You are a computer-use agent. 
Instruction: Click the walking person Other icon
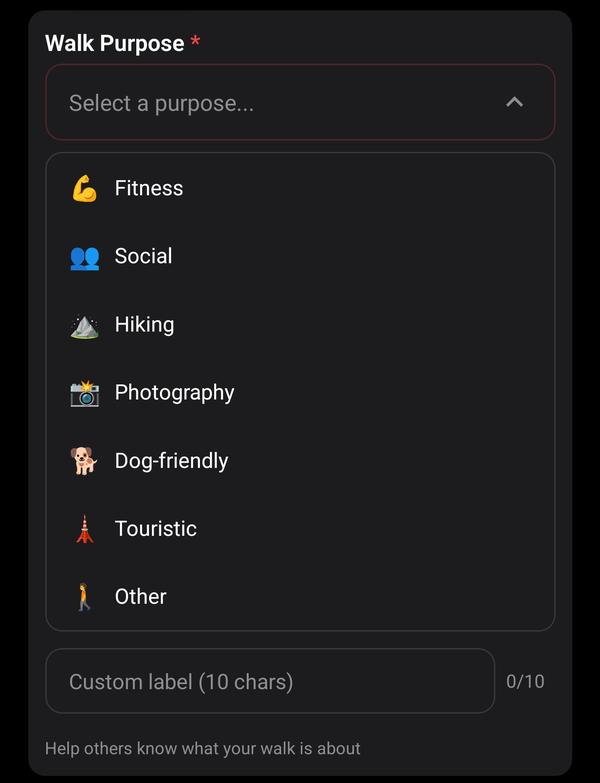(84, 597)
